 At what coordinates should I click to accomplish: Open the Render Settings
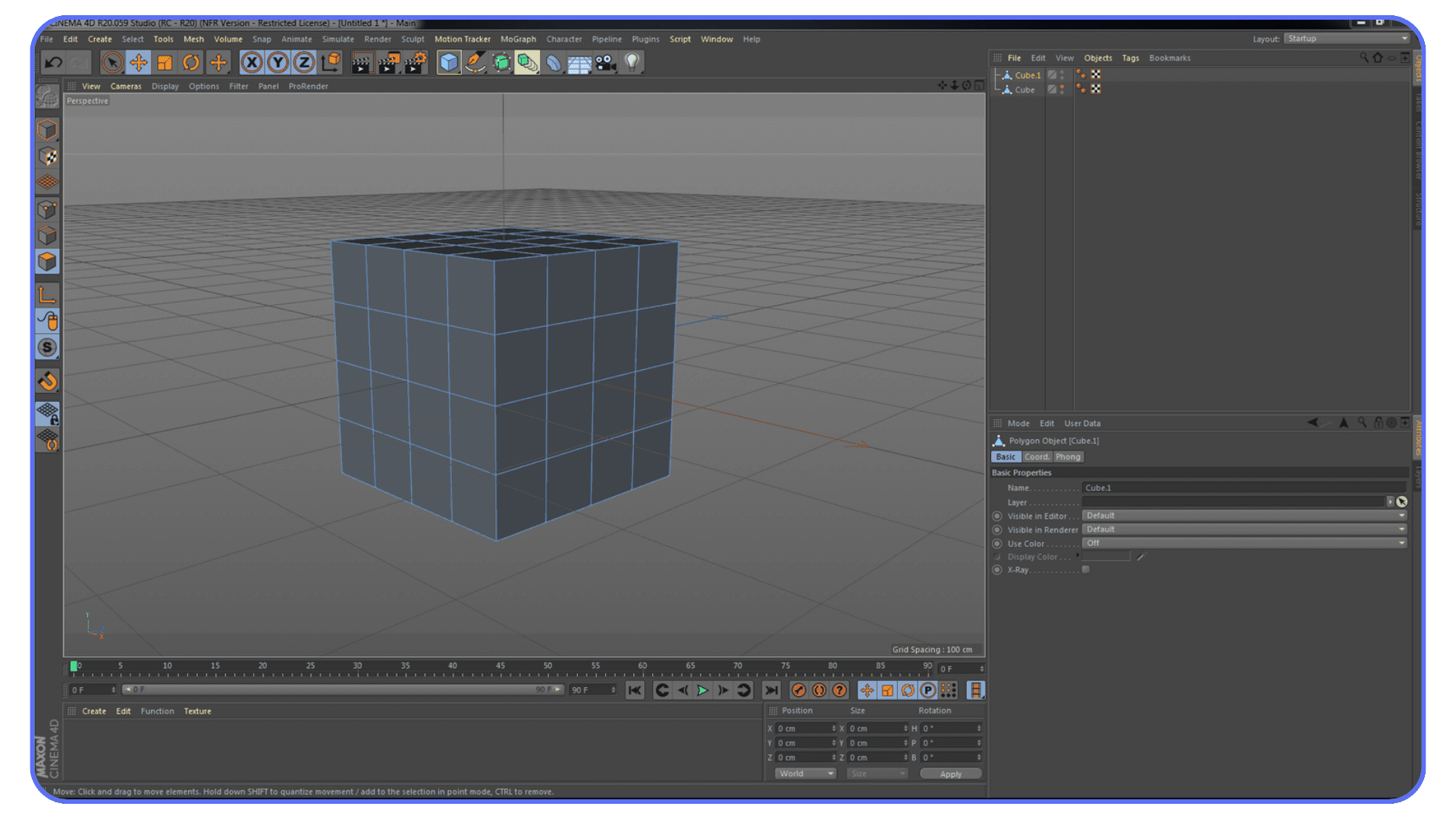coord(415,61)
